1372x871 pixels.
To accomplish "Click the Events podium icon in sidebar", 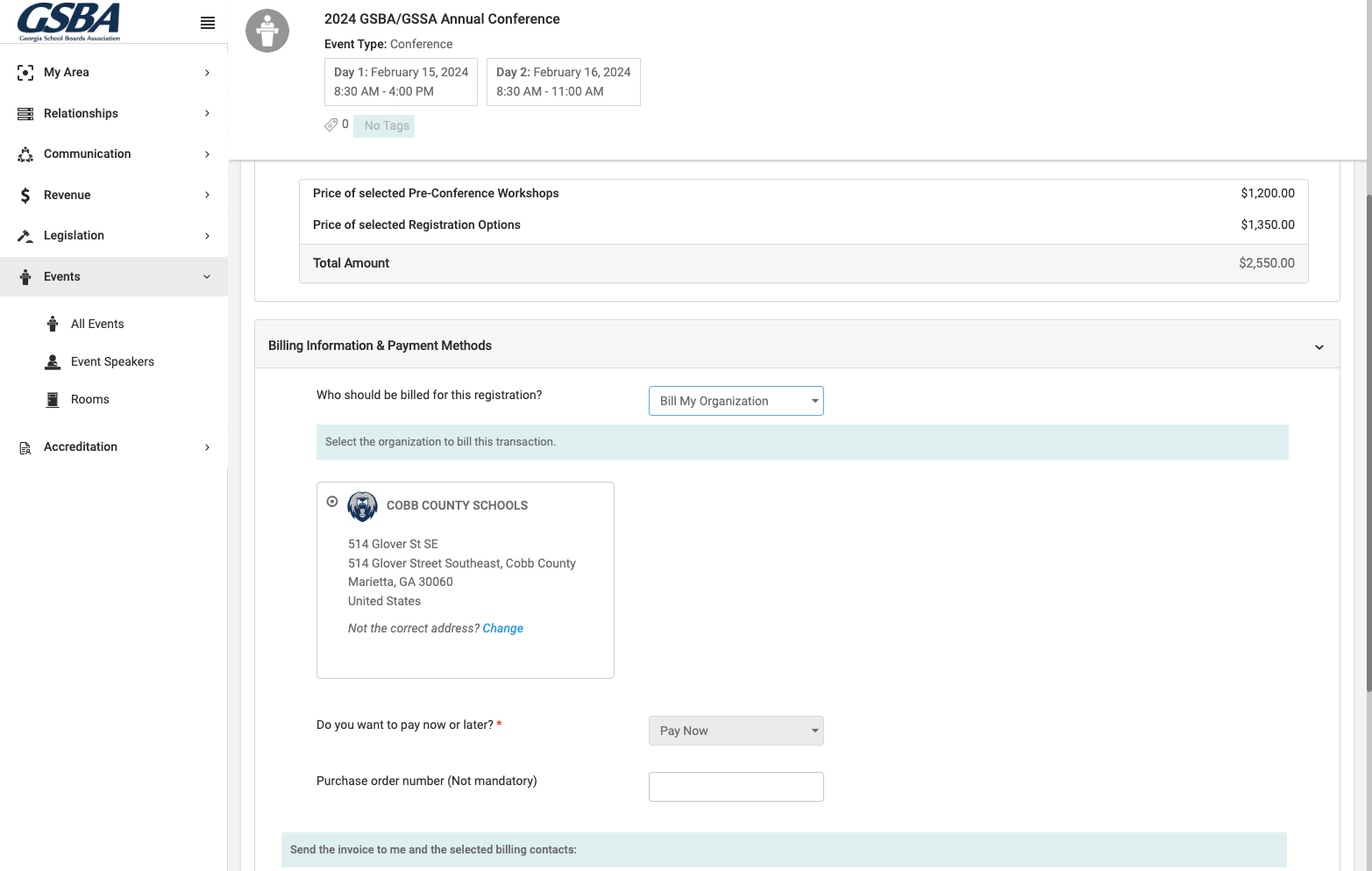I will [x=25, y=277].
